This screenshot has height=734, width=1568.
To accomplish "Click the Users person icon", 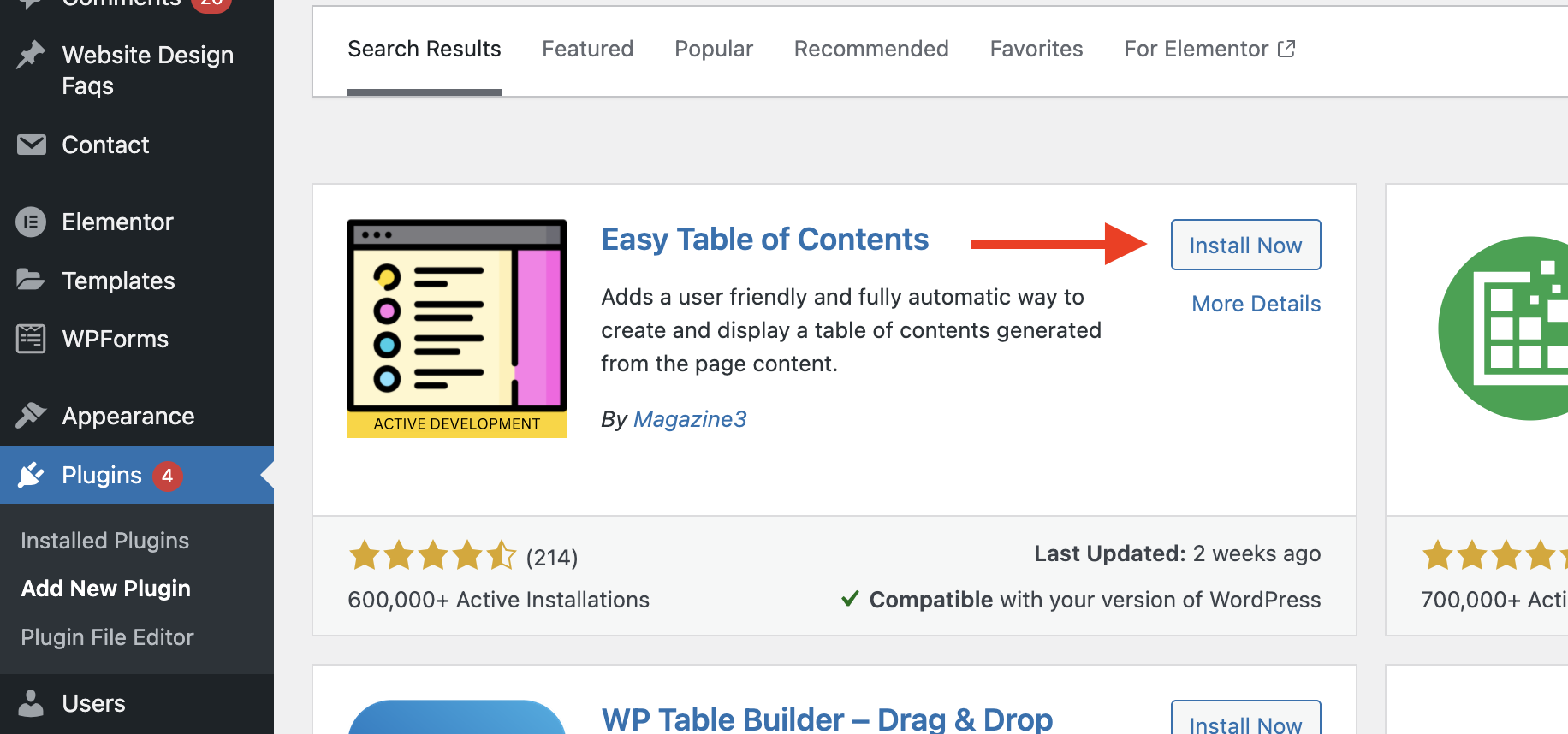I will point(31,703).
